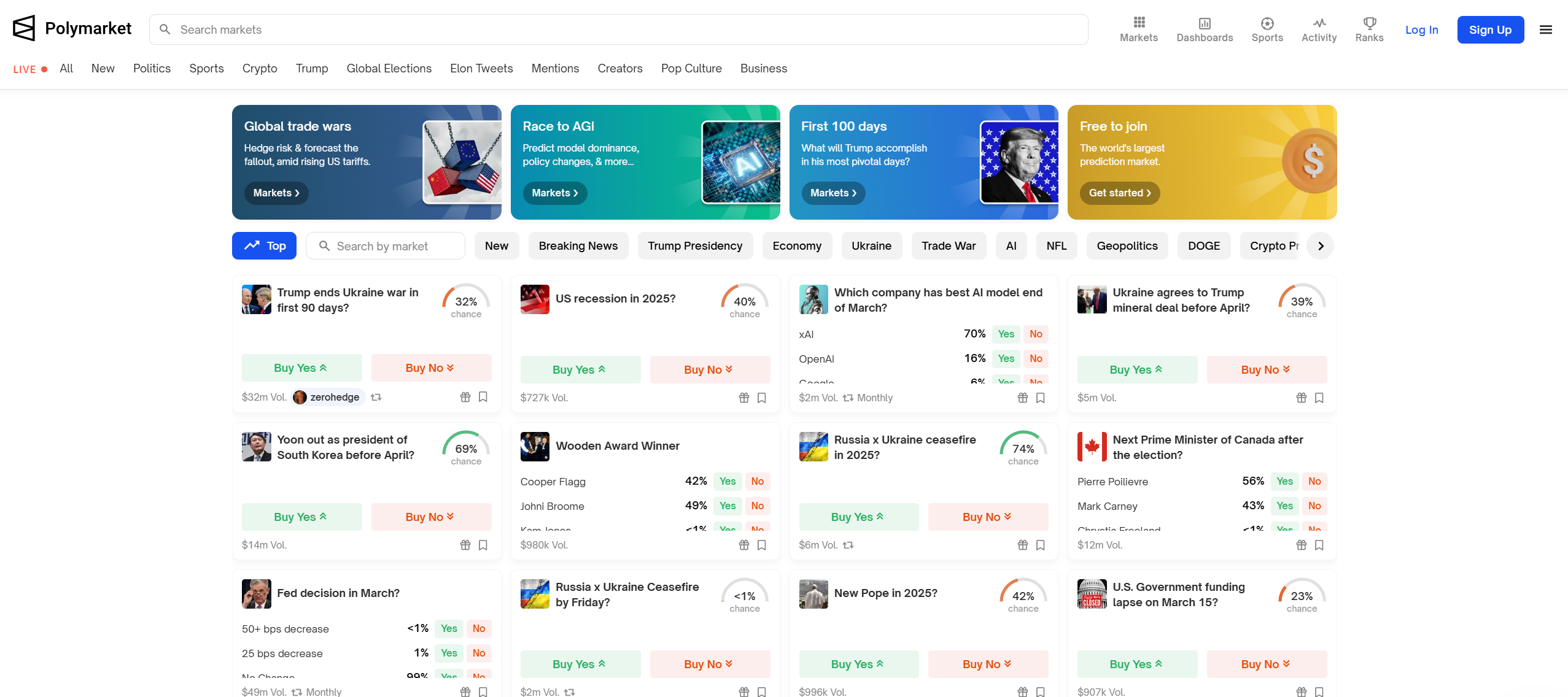This screenshot has height=697, width=1568.
Task: Filter by Trump Presidency chip
Action: (695, 245)
